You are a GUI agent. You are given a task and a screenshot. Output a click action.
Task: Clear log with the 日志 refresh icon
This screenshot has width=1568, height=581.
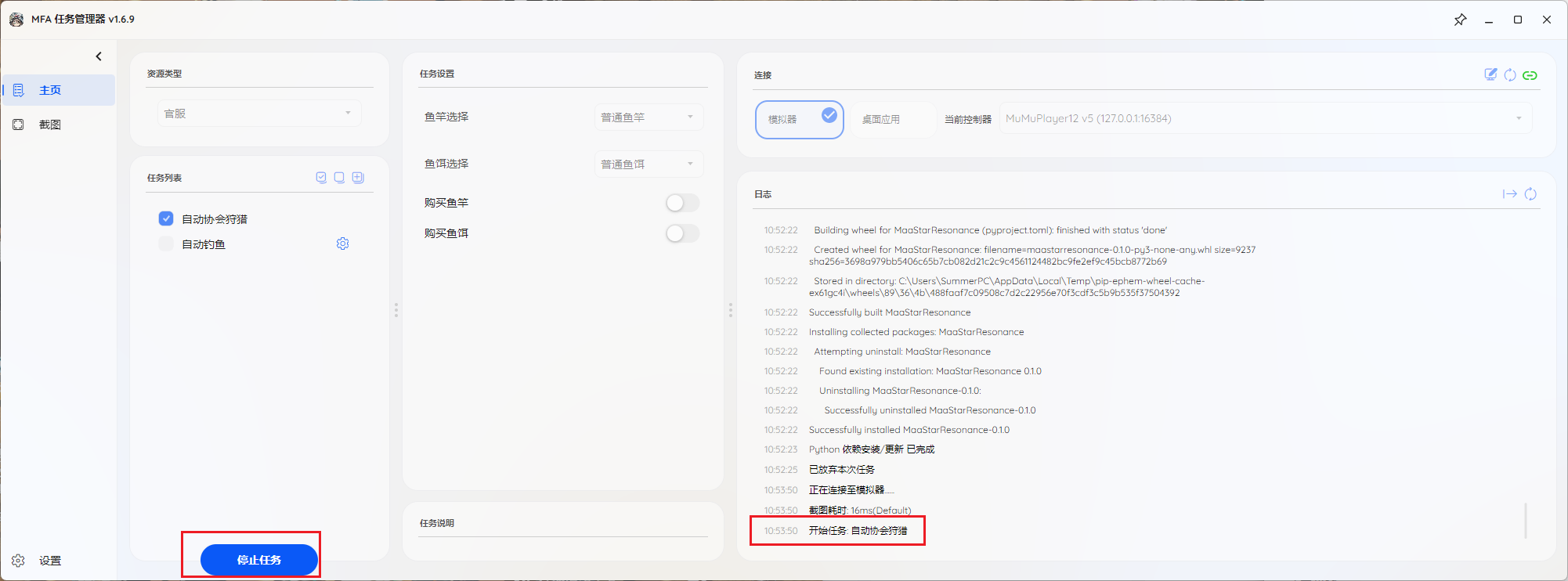(x=1530, y=194)
